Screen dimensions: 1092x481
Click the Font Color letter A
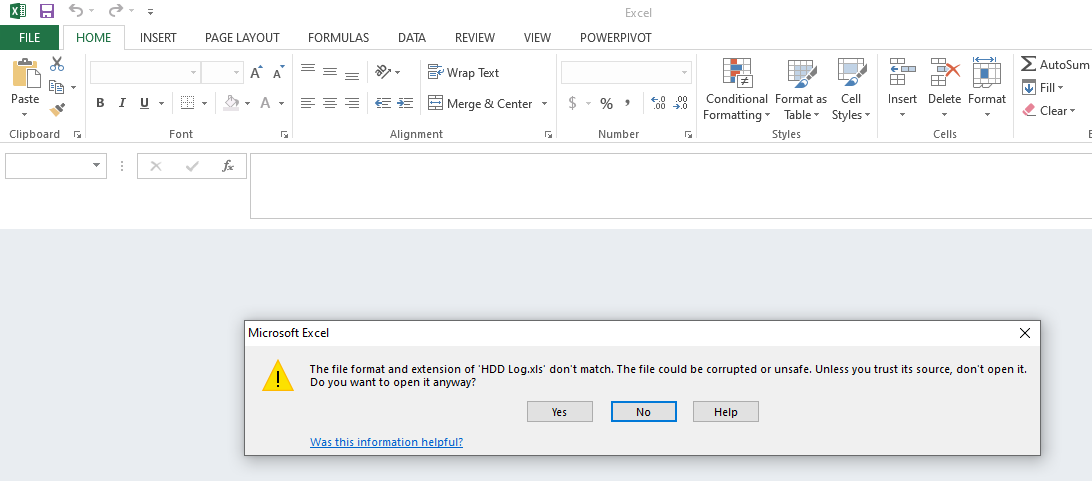[x=265, y=103]
